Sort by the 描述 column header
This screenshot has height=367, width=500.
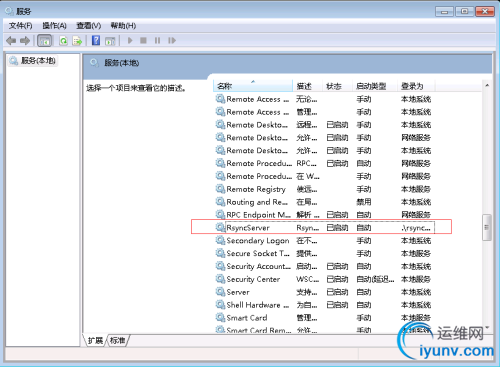click(x=308, y=86)
